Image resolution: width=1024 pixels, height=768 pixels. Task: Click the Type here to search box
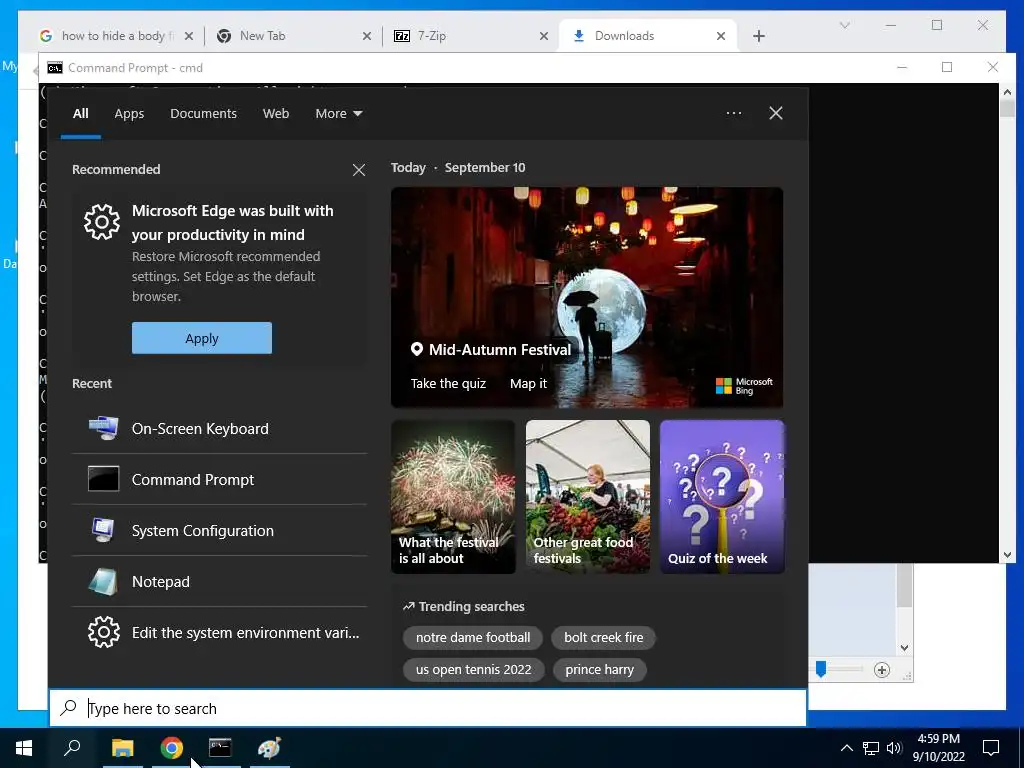(428, 708)
